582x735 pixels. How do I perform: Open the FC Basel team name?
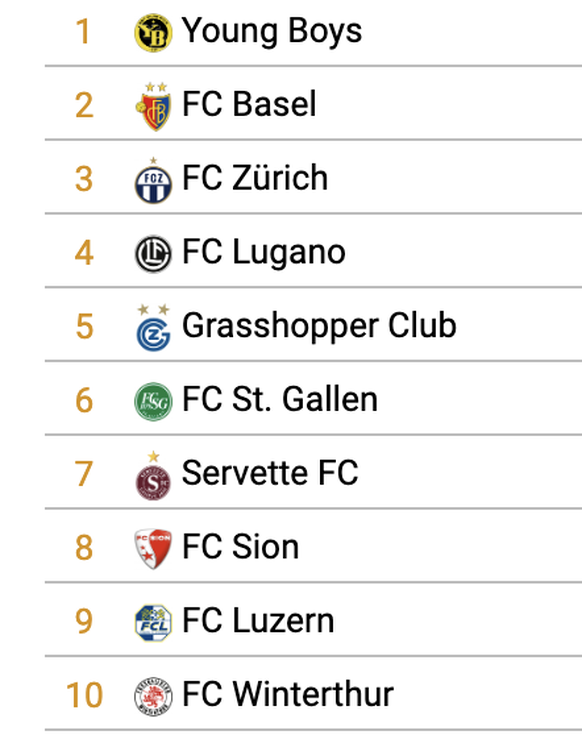(x=249, y=104)
